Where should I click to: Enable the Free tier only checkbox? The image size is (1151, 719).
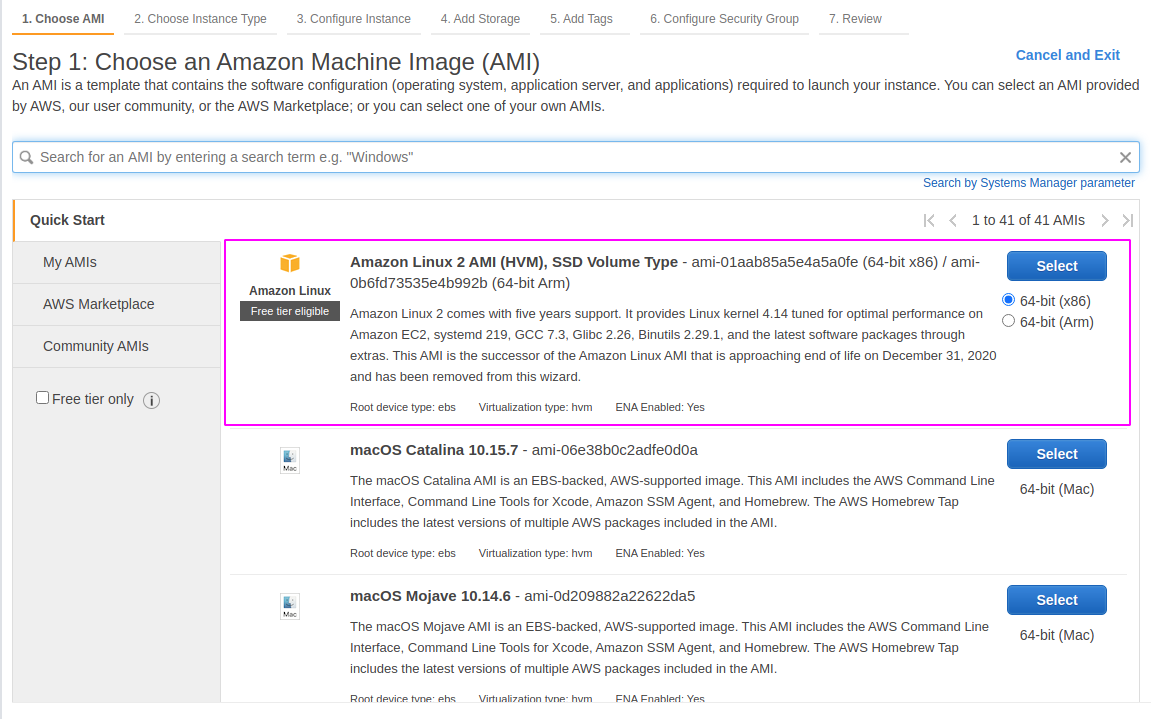point(42,397)
